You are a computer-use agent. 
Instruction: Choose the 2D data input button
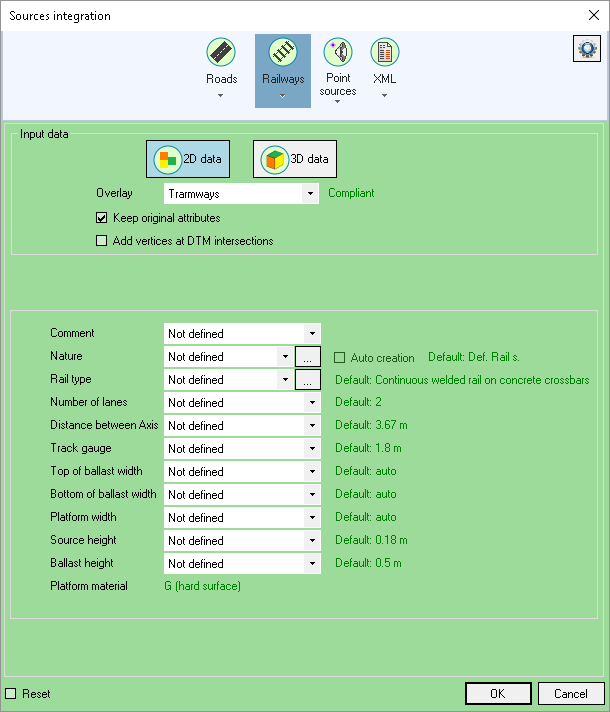[188, 159]
